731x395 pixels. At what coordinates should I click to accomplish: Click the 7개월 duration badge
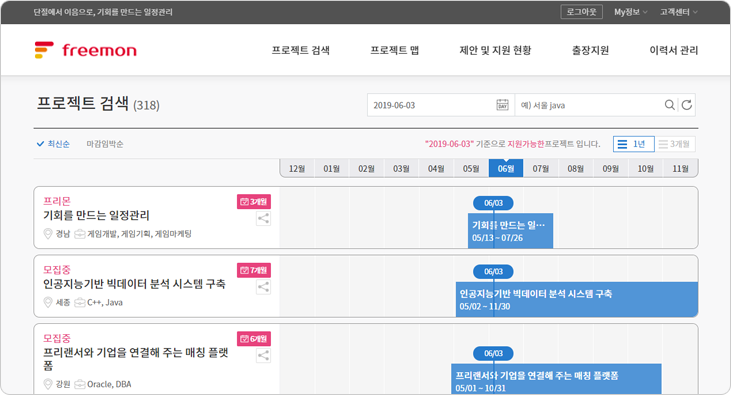tap(254, 270)
